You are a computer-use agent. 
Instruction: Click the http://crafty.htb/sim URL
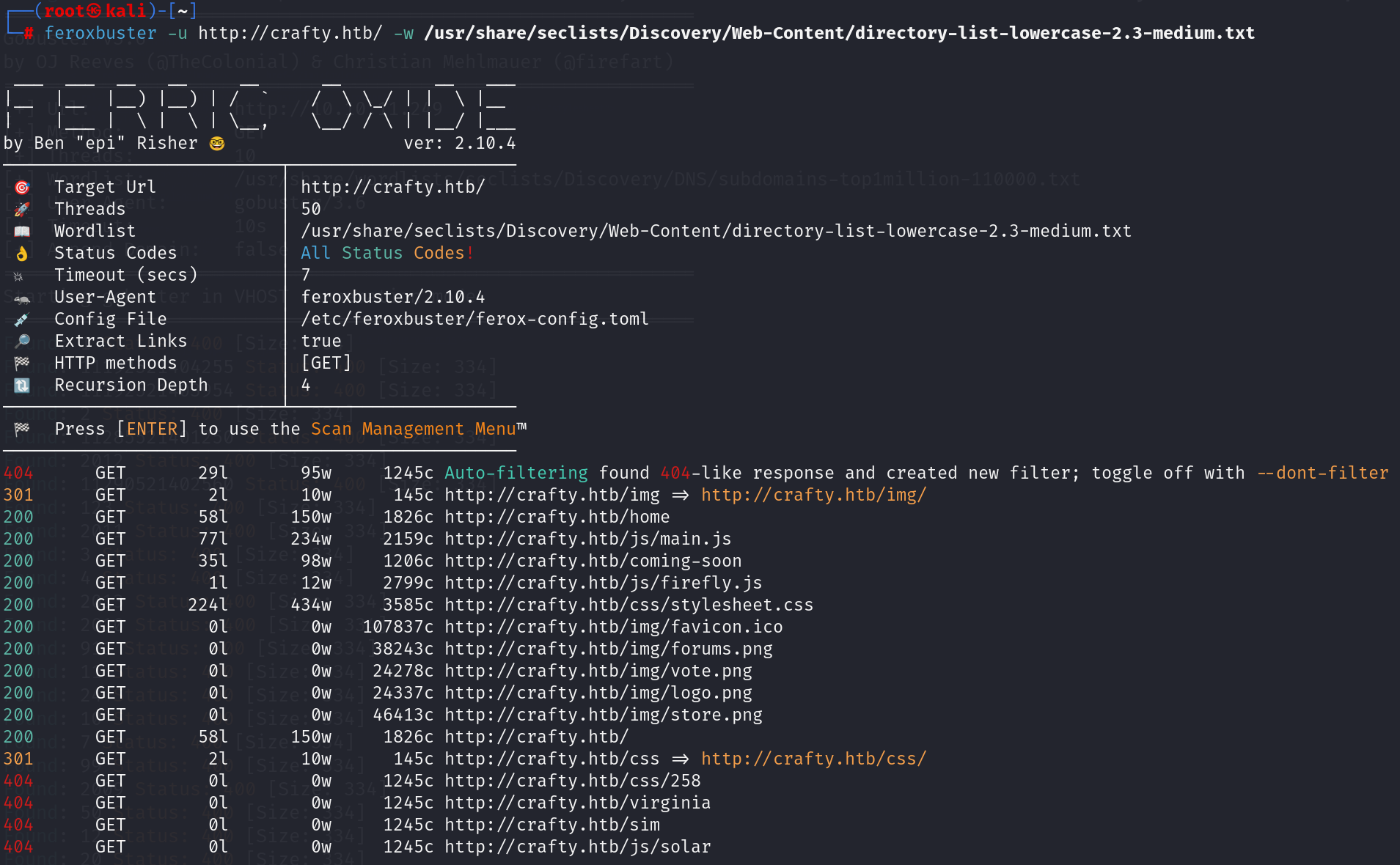pos(552,825)
